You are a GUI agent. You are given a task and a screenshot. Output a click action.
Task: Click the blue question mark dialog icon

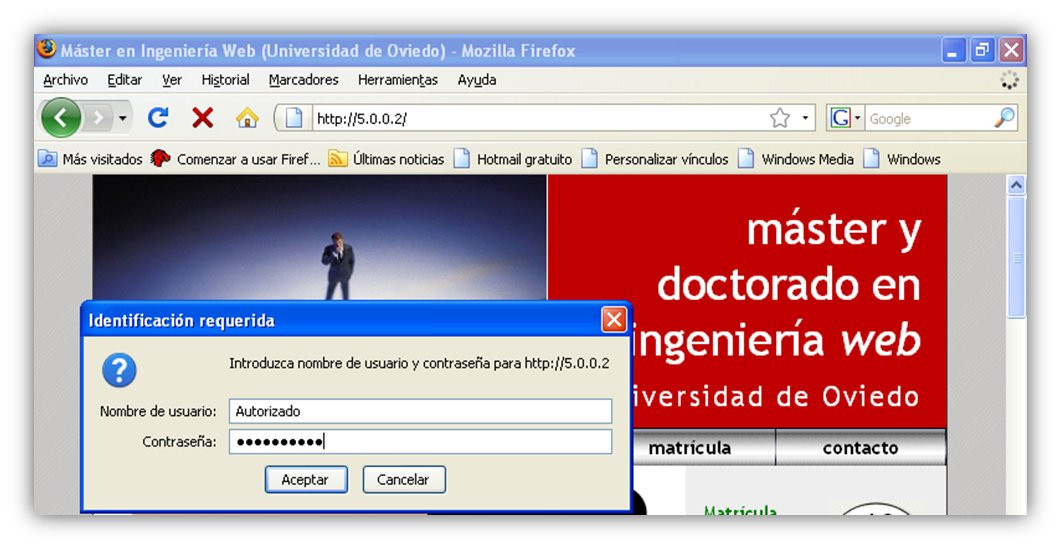pos(119,370)
